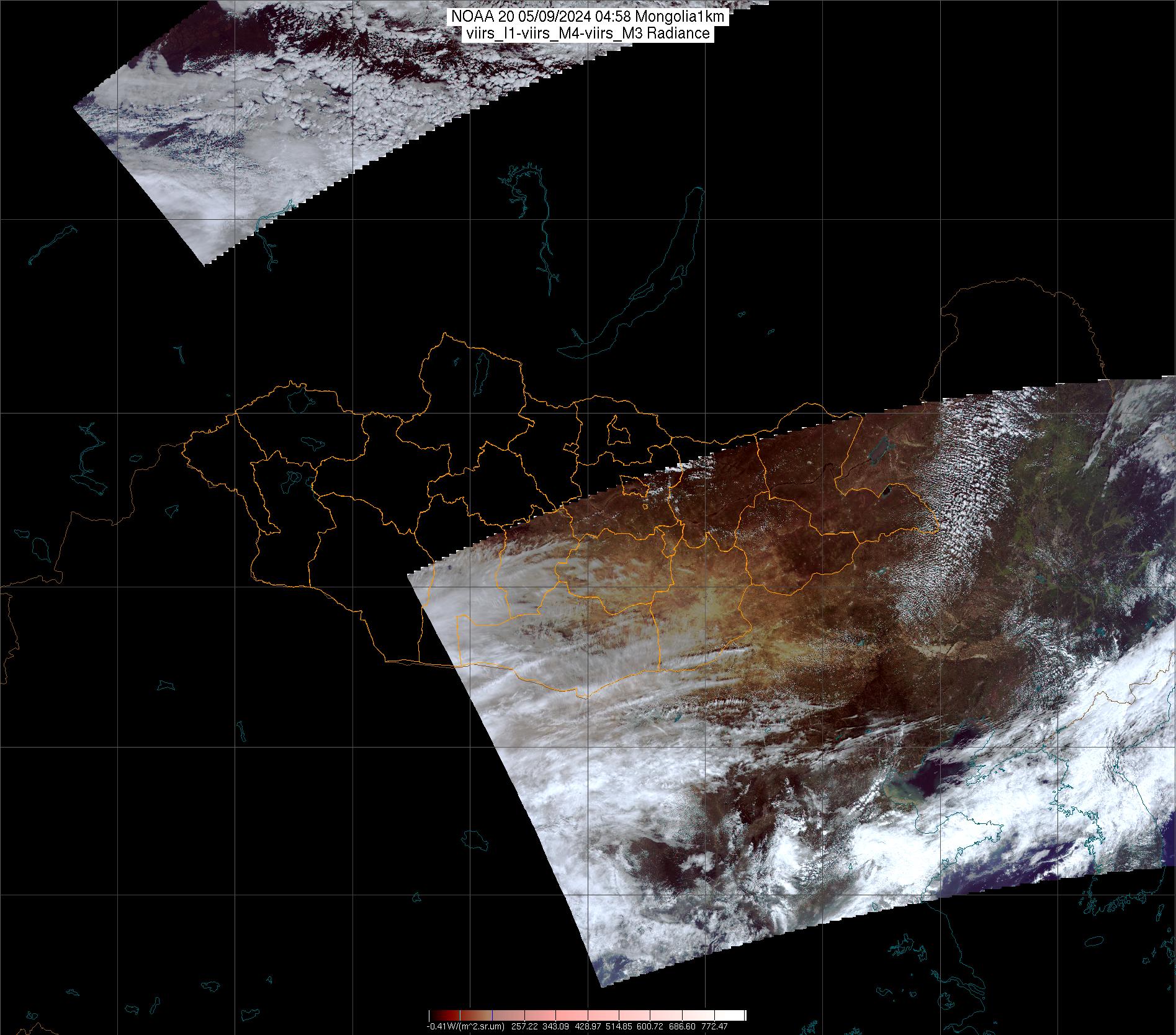Viewport: 1176px width, 1035px height.
Task: Click the pink middle of the radiance colorbar
Action: 588,1015
